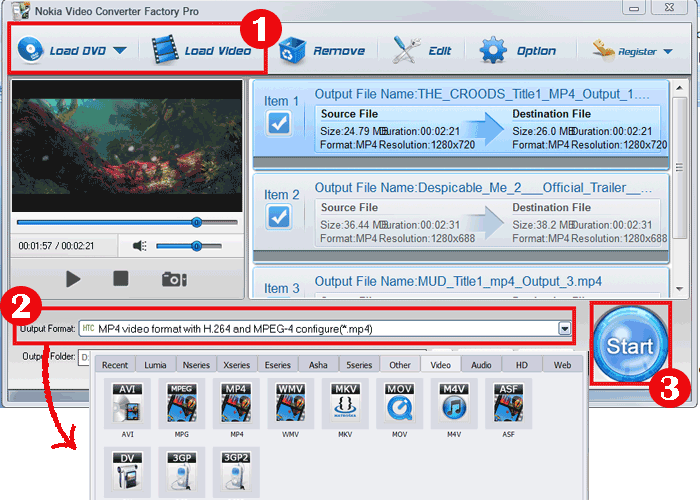
Task: Uncheck the Item 1 checkbox
Action: 279,123
